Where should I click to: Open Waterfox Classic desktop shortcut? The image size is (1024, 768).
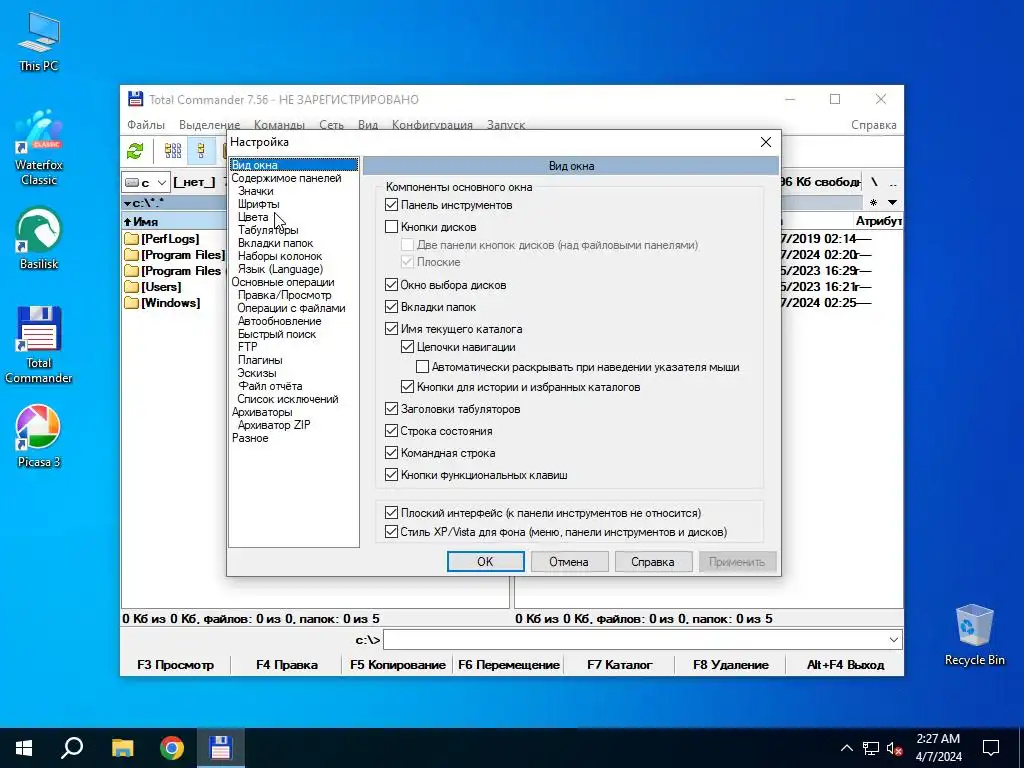coord(39,148)
